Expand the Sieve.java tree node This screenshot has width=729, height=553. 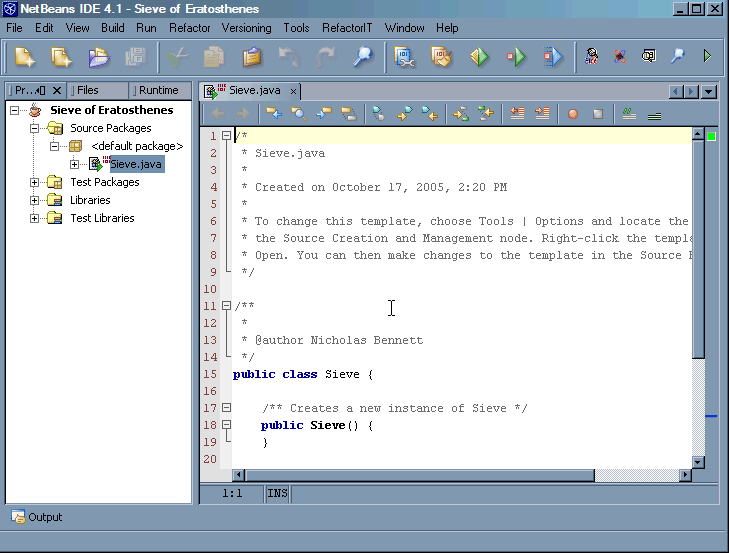[x=74, y=164]
